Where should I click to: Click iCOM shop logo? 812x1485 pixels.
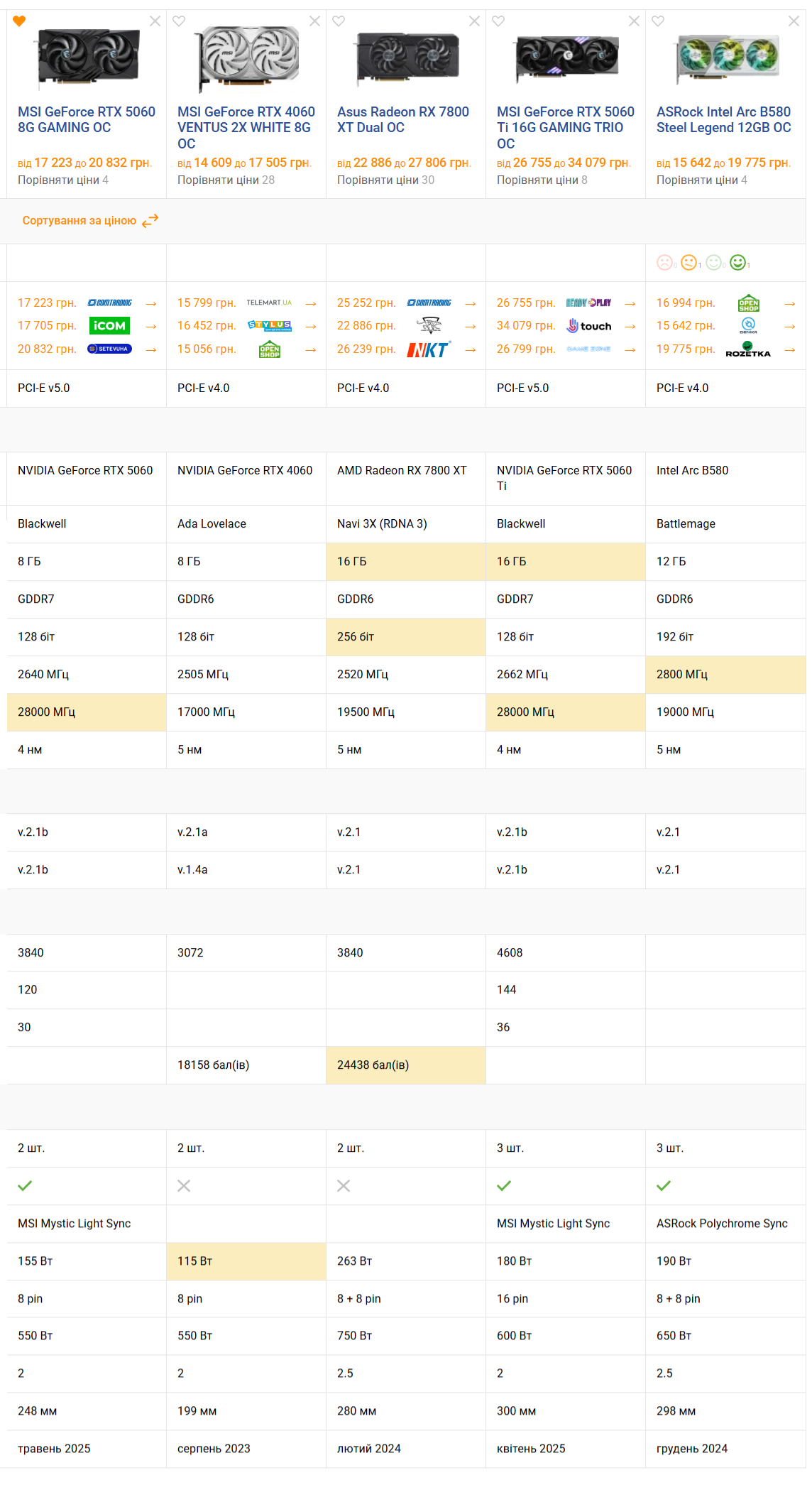[109, 326]
